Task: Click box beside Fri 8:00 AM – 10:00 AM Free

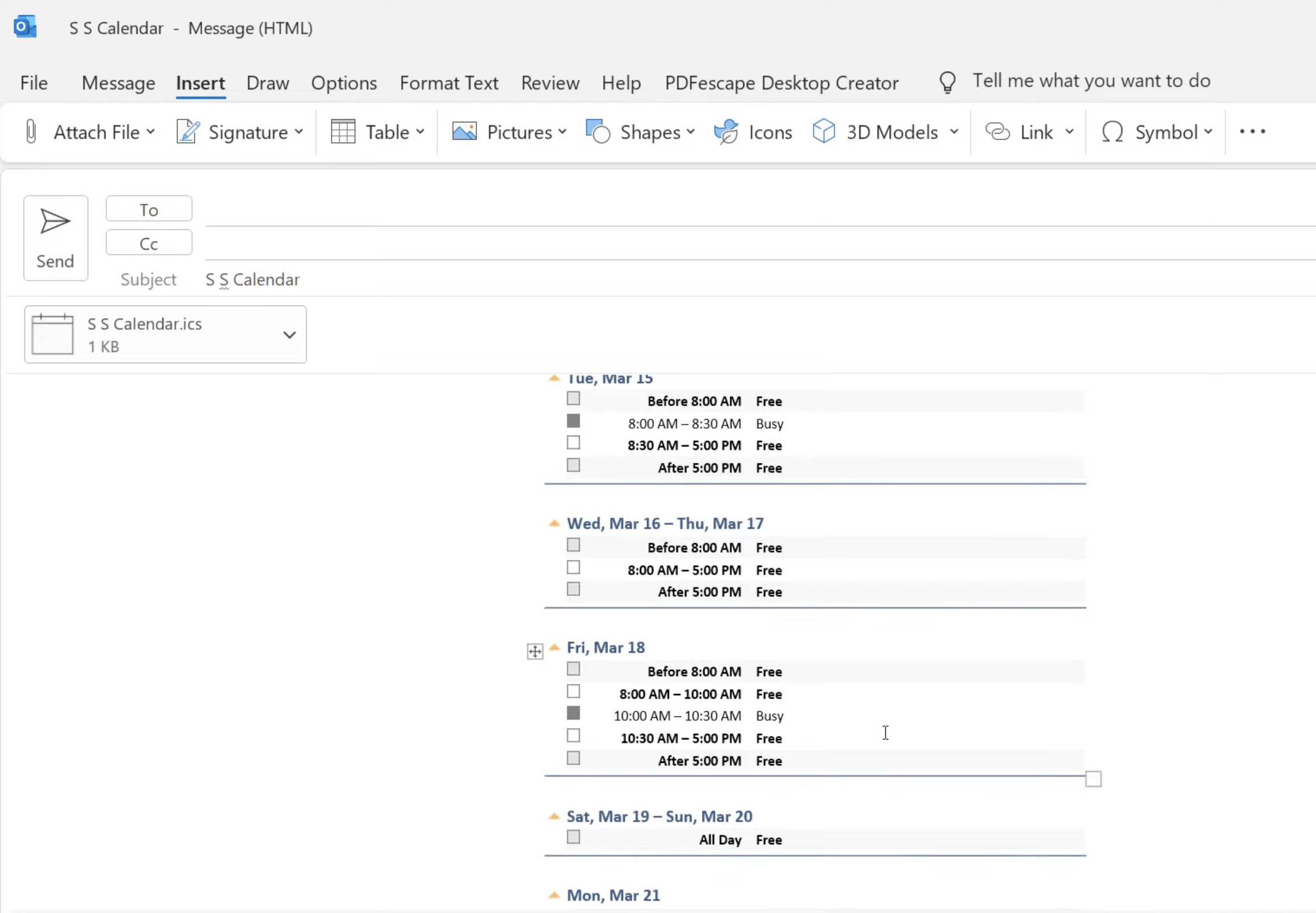Action: click(x=573, y=691)
